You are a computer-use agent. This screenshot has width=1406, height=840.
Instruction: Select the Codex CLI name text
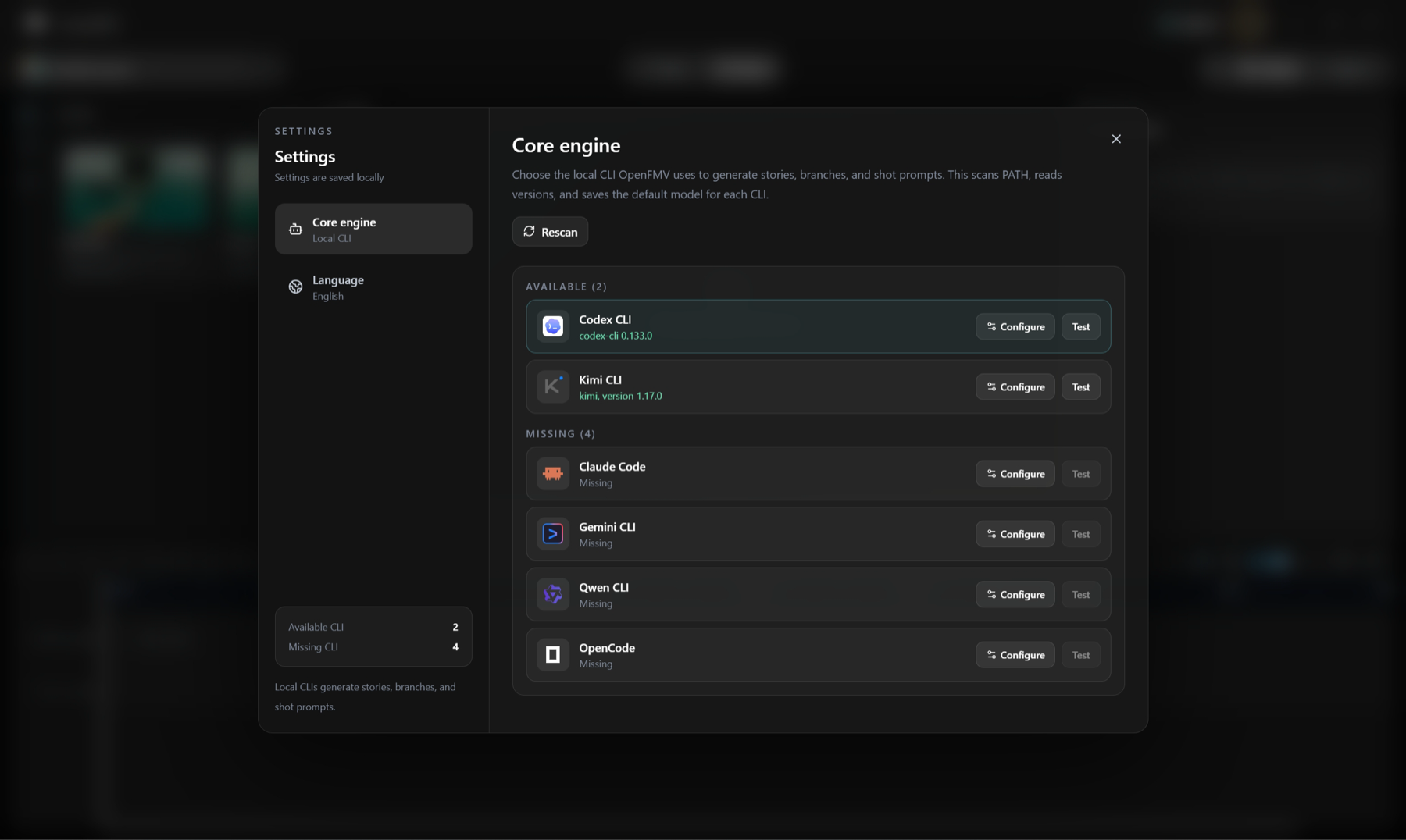pos(605,319)
